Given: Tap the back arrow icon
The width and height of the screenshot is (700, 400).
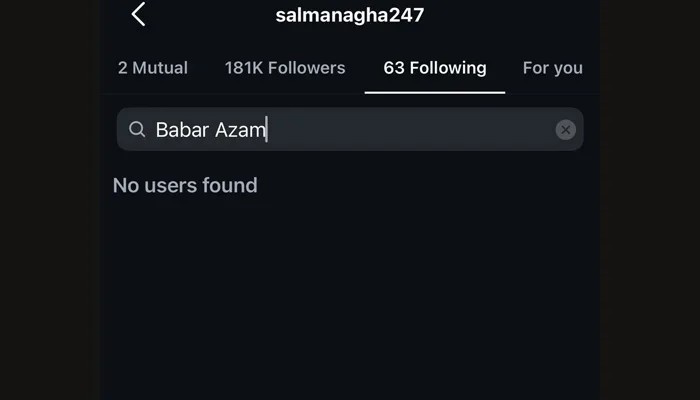Looking at the screenshot, I should click(x=138, y=14).
